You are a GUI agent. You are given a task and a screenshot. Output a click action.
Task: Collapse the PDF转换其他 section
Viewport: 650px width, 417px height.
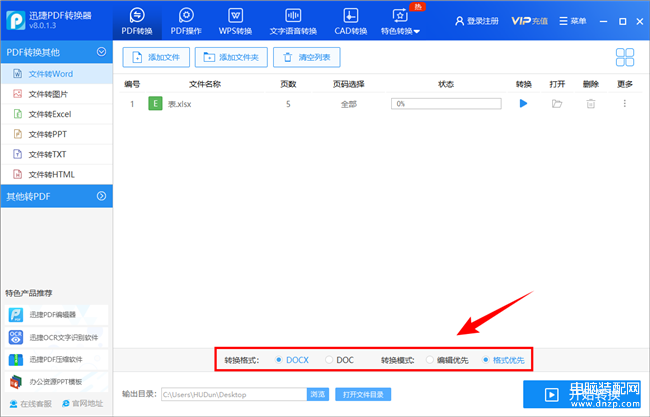click(101, 52)
